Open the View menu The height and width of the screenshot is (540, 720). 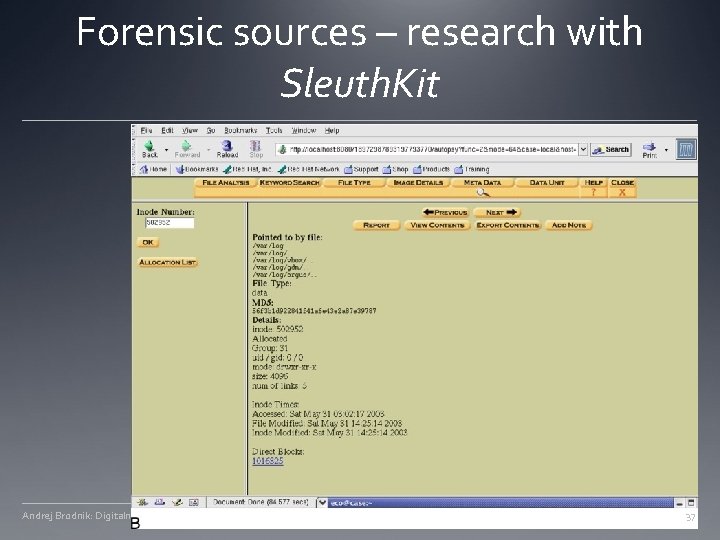pos(190,130)
